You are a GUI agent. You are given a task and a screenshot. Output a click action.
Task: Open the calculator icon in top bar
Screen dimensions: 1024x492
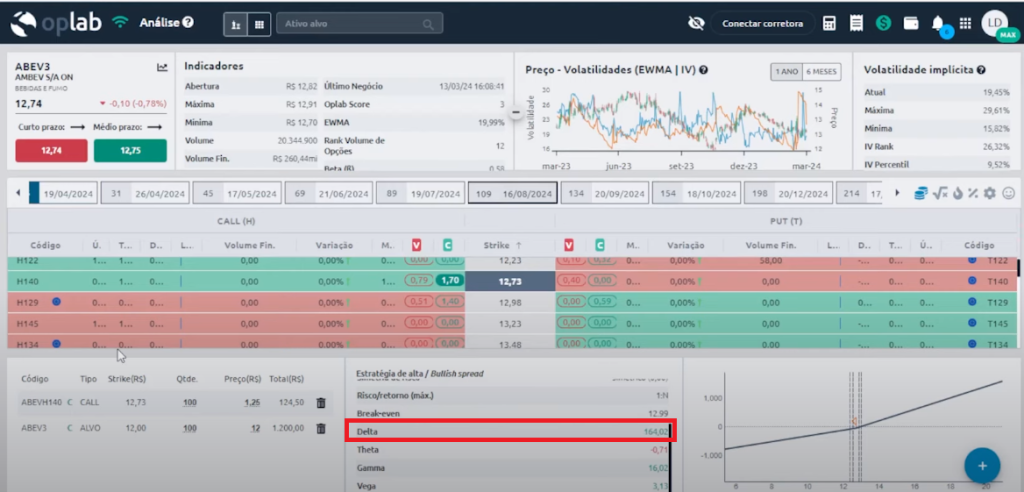[x=829, y=23]
